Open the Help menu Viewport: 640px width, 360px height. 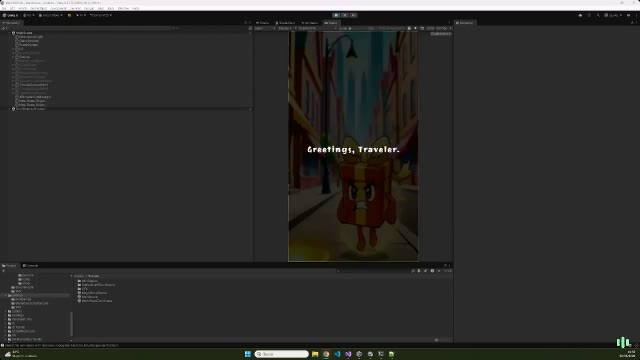(x=136, y=8)
